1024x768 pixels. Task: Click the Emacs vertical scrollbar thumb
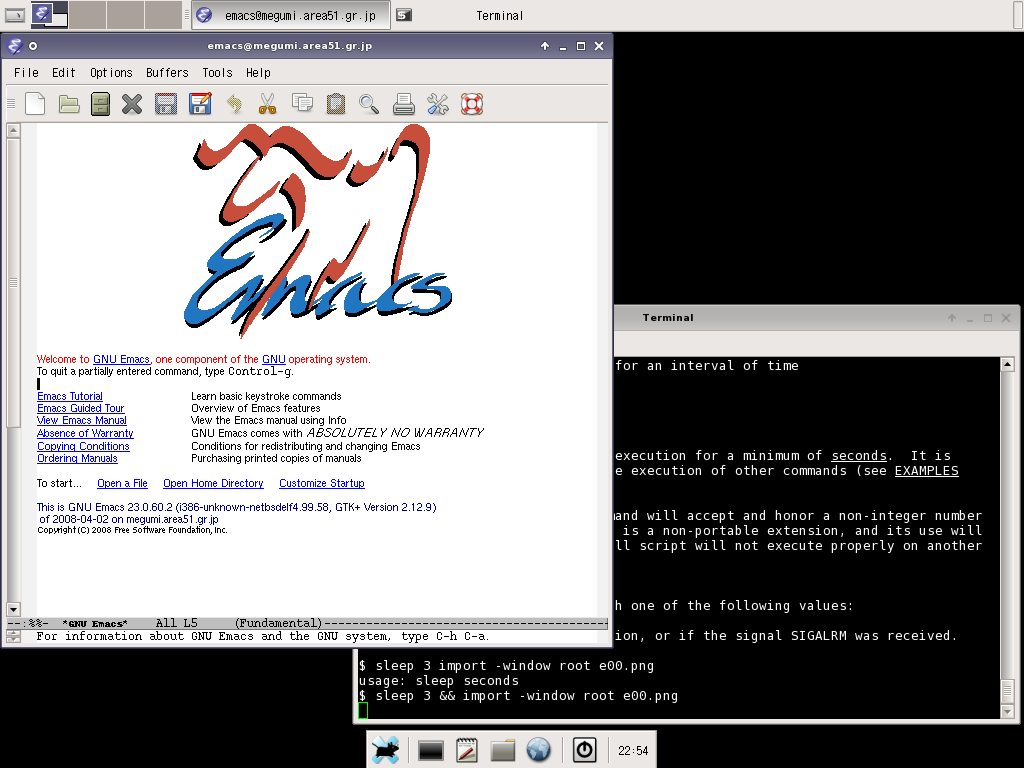[13, 282]
